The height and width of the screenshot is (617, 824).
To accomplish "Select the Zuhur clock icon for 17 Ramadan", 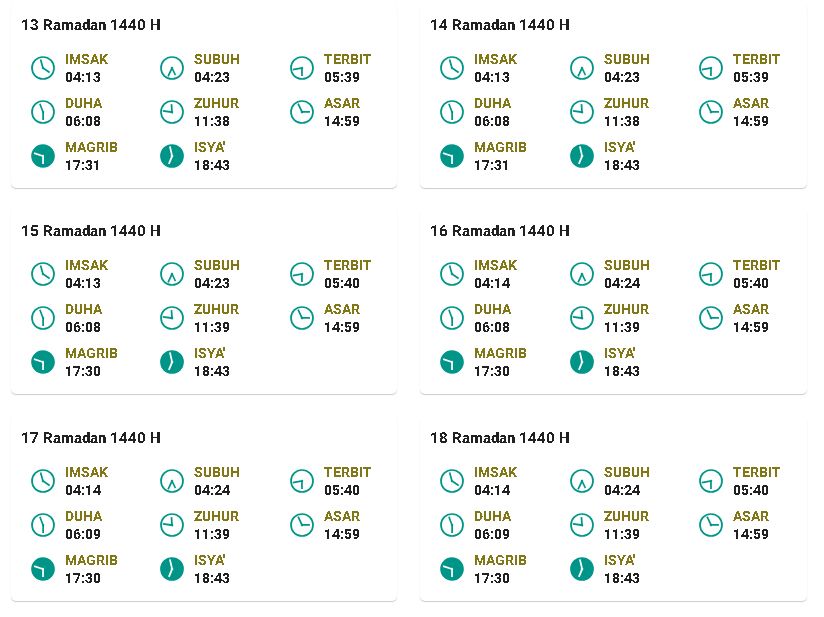I will [x=172, y=525].
